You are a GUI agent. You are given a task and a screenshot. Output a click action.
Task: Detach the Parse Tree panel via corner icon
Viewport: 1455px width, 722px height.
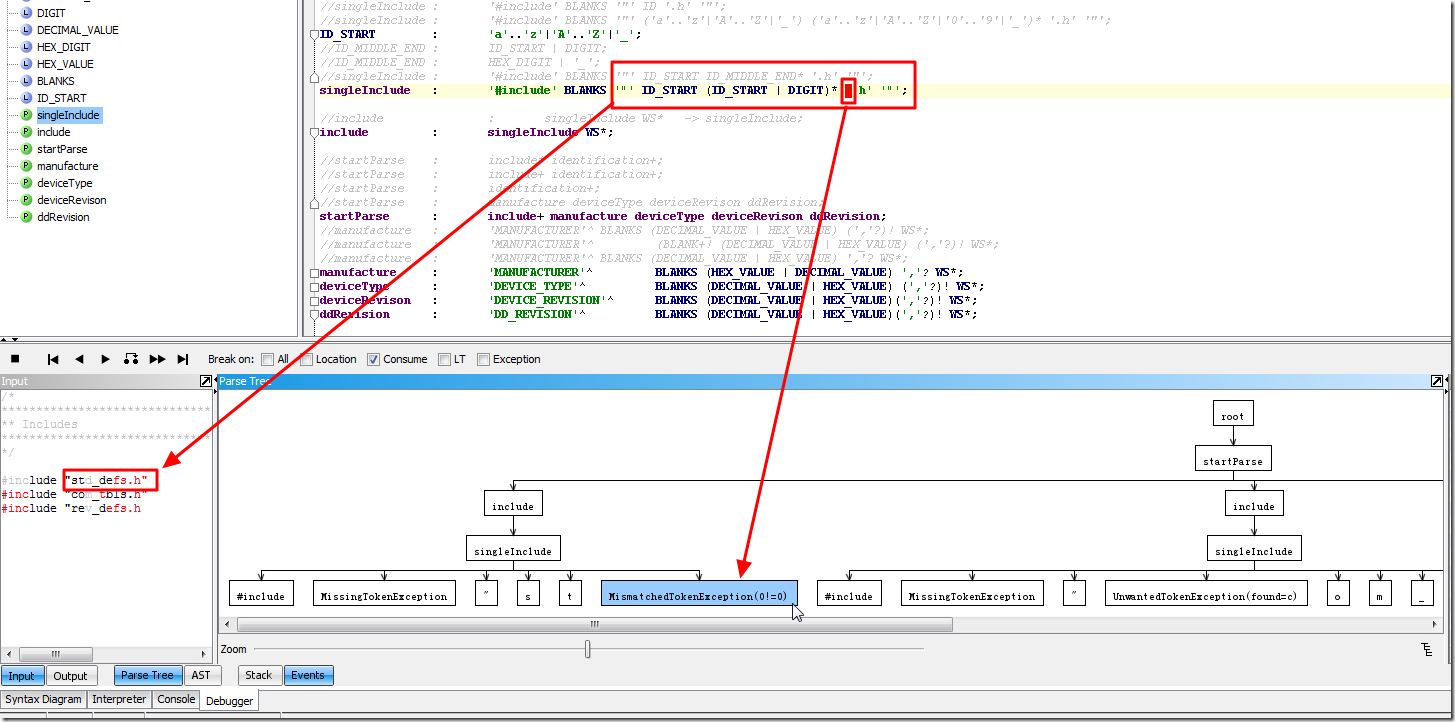click(1437, 381)
